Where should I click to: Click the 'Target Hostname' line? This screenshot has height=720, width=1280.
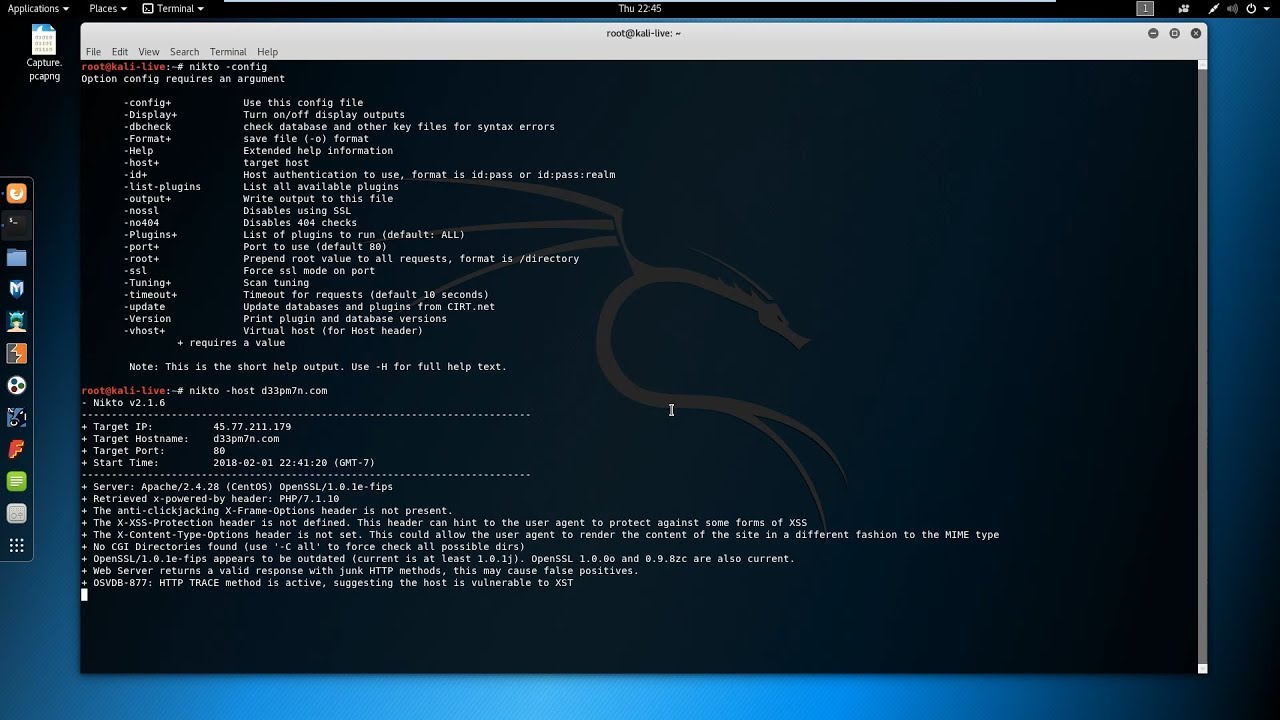pos(180,439)
